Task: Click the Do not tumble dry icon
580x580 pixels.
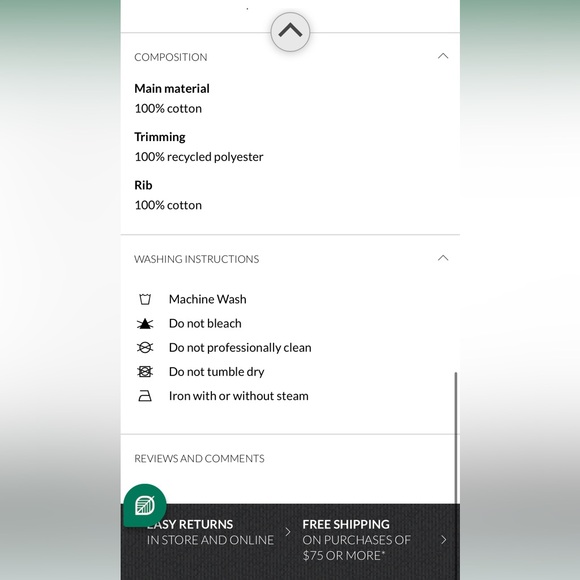Action: 145,371
